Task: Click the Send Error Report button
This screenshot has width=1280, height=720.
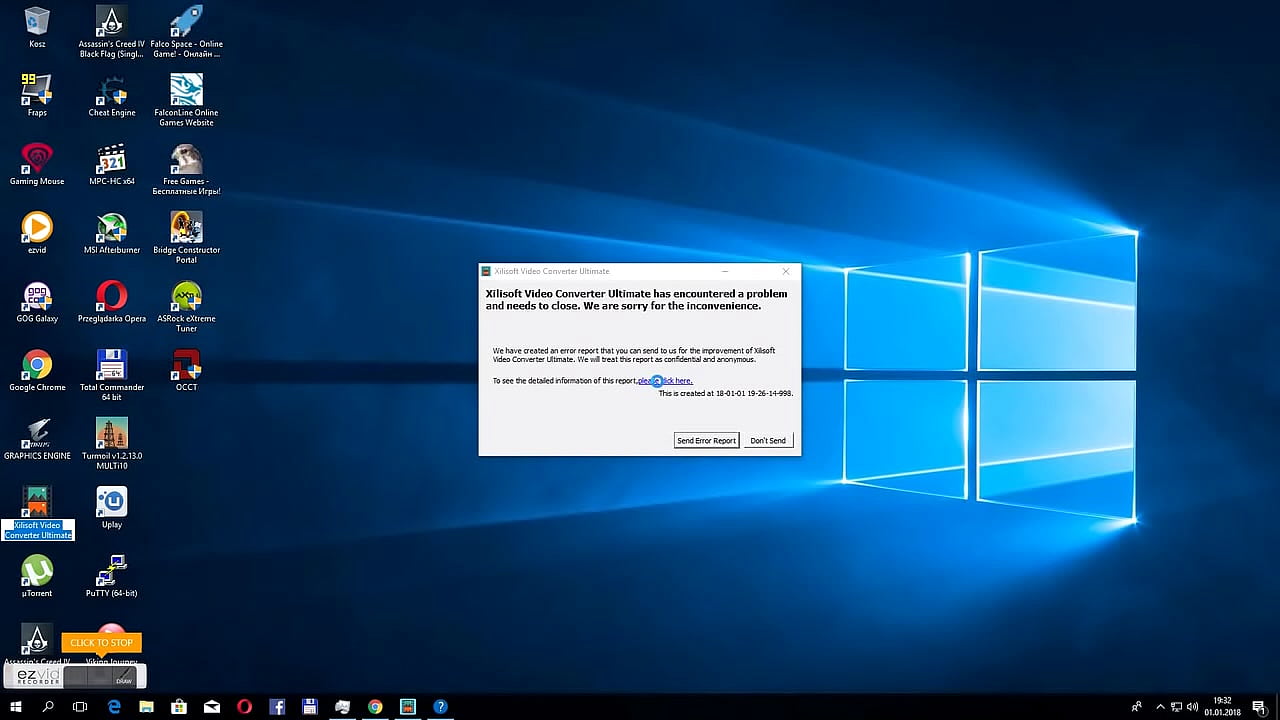Action: coord(706,441)
